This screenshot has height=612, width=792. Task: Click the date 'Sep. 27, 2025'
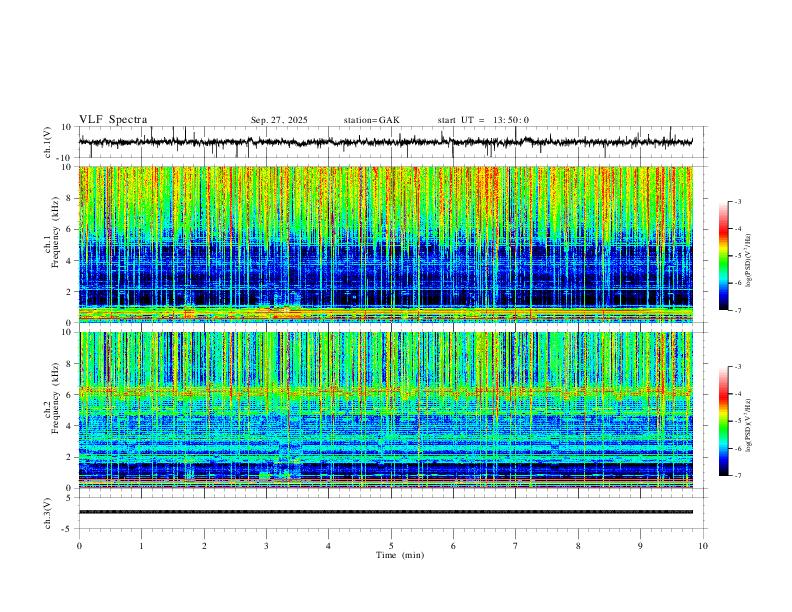[x=279, y=120]
